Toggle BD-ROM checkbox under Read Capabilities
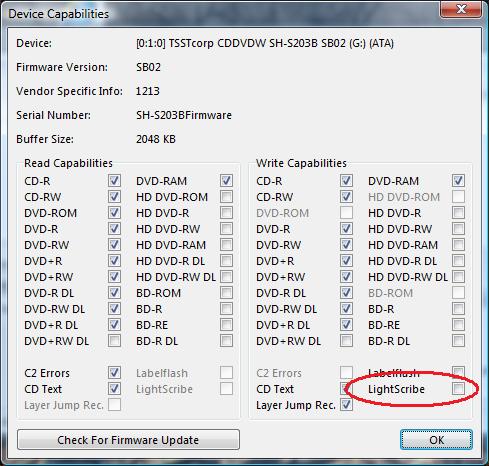 pyautogui.click(x=226, y=293)
